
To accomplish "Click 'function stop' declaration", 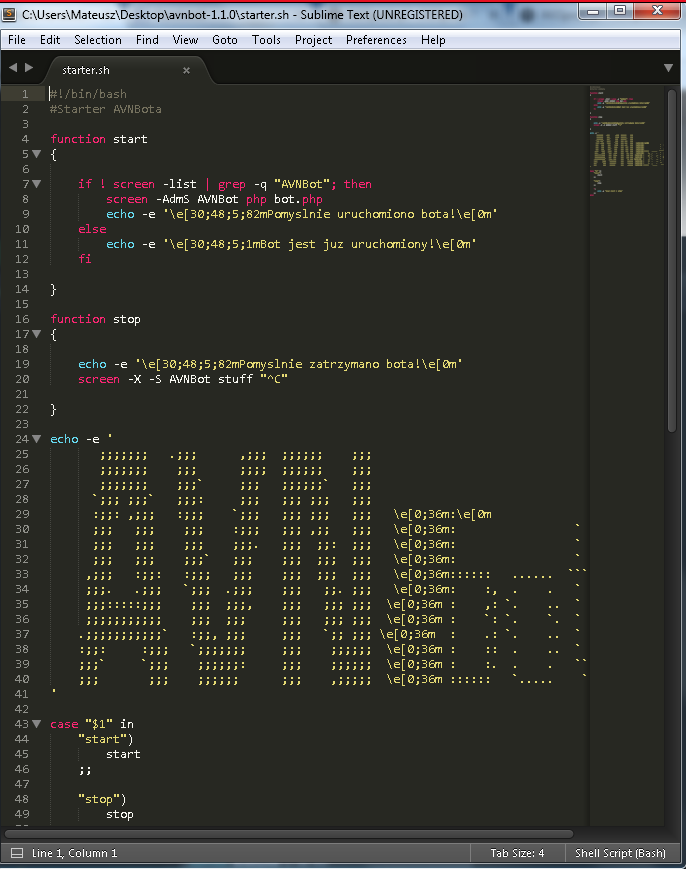I will coord(95,319).
